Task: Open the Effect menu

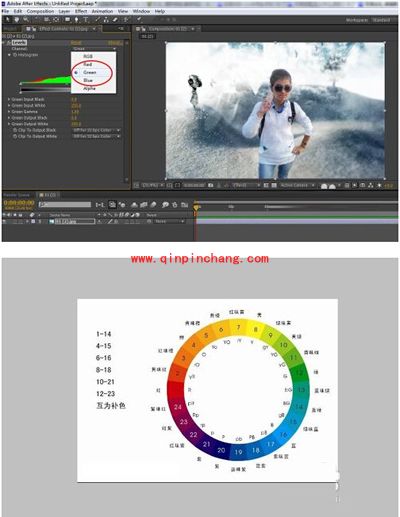Action: (81, 11)
